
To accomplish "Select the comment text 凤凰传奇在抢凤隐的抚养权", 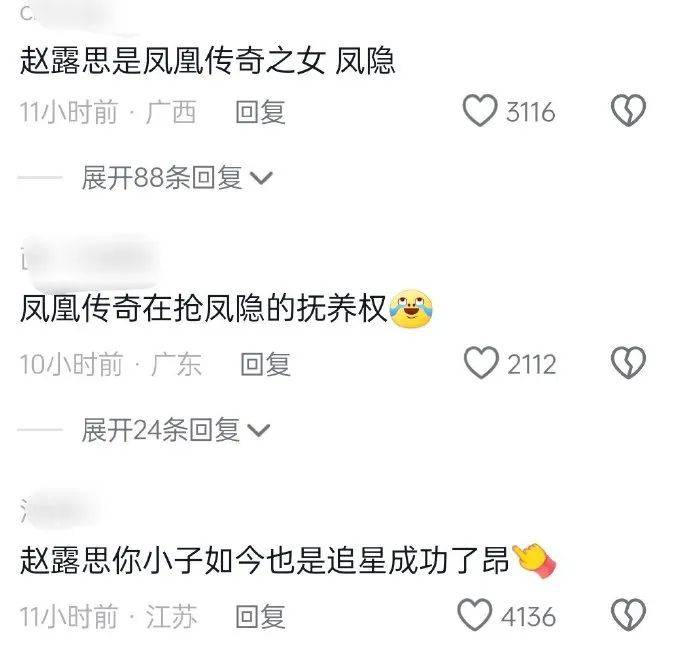I will click(203, 308).
